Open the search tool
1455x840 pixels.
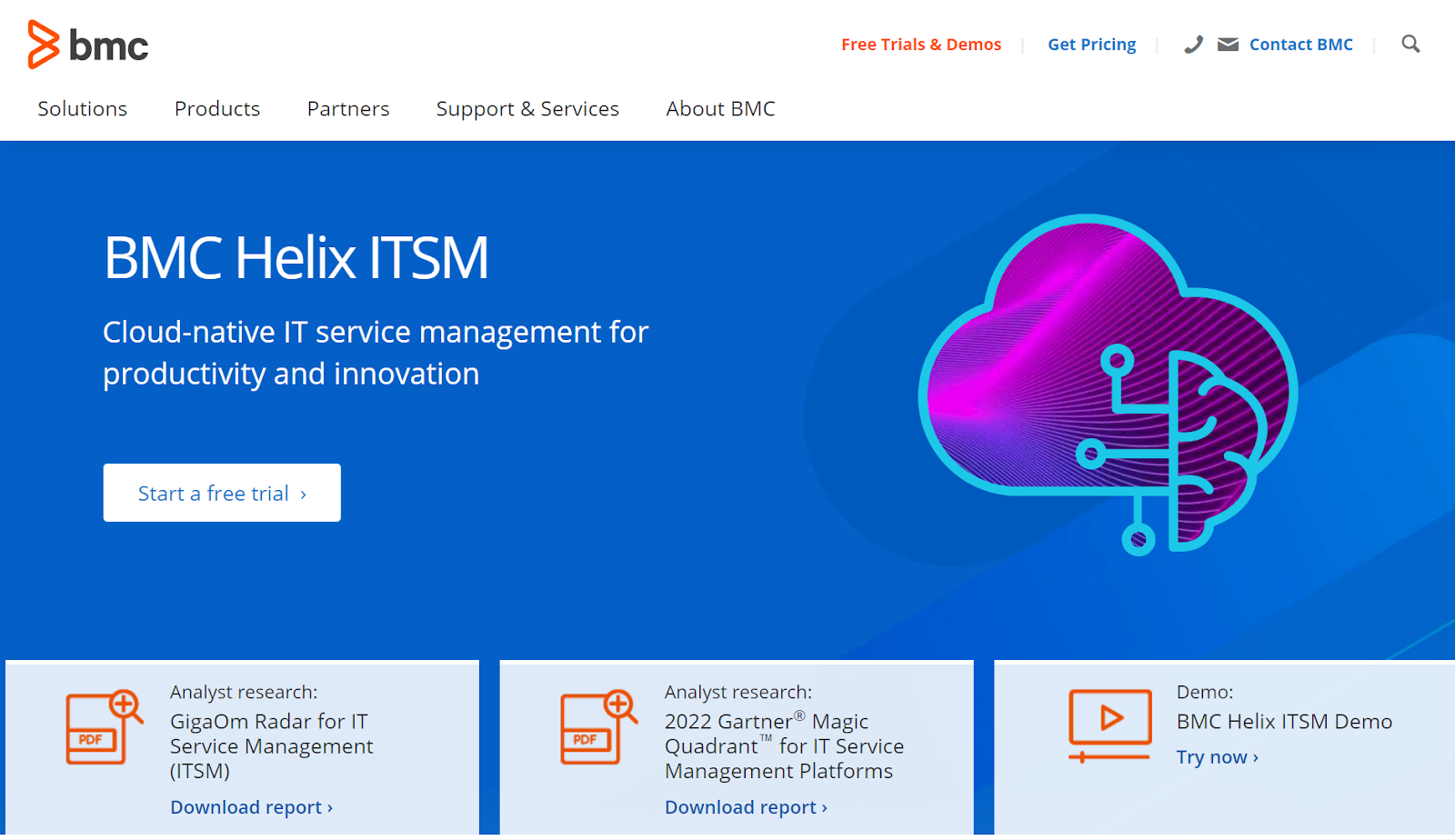pos(1410,44)
